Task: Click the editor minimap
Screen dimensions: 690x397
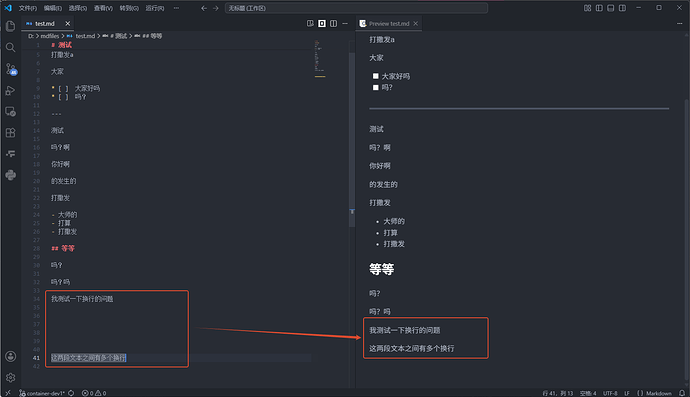Action: pos(320,59)
